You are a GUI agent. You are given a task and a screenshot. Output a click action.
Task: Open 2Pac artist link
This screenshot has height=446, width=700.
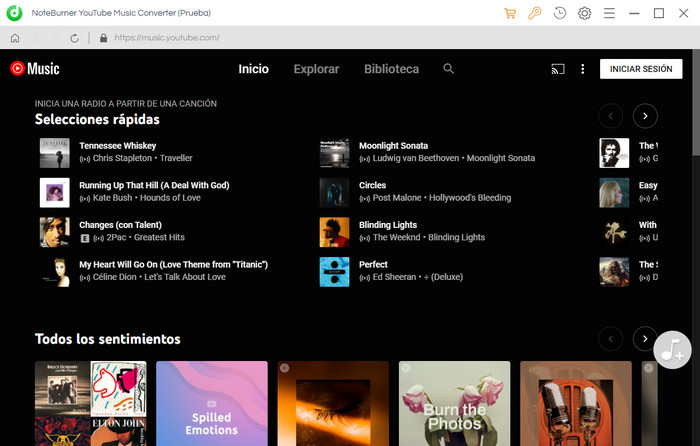116,238
